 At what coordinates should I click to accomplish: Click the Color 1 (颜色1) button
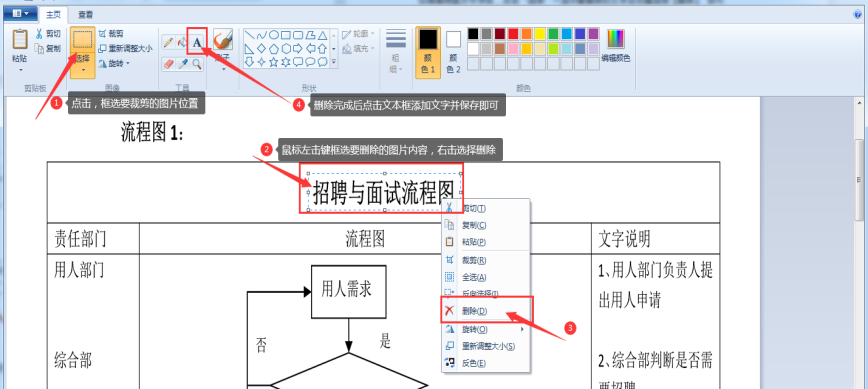tap(428, 52)
